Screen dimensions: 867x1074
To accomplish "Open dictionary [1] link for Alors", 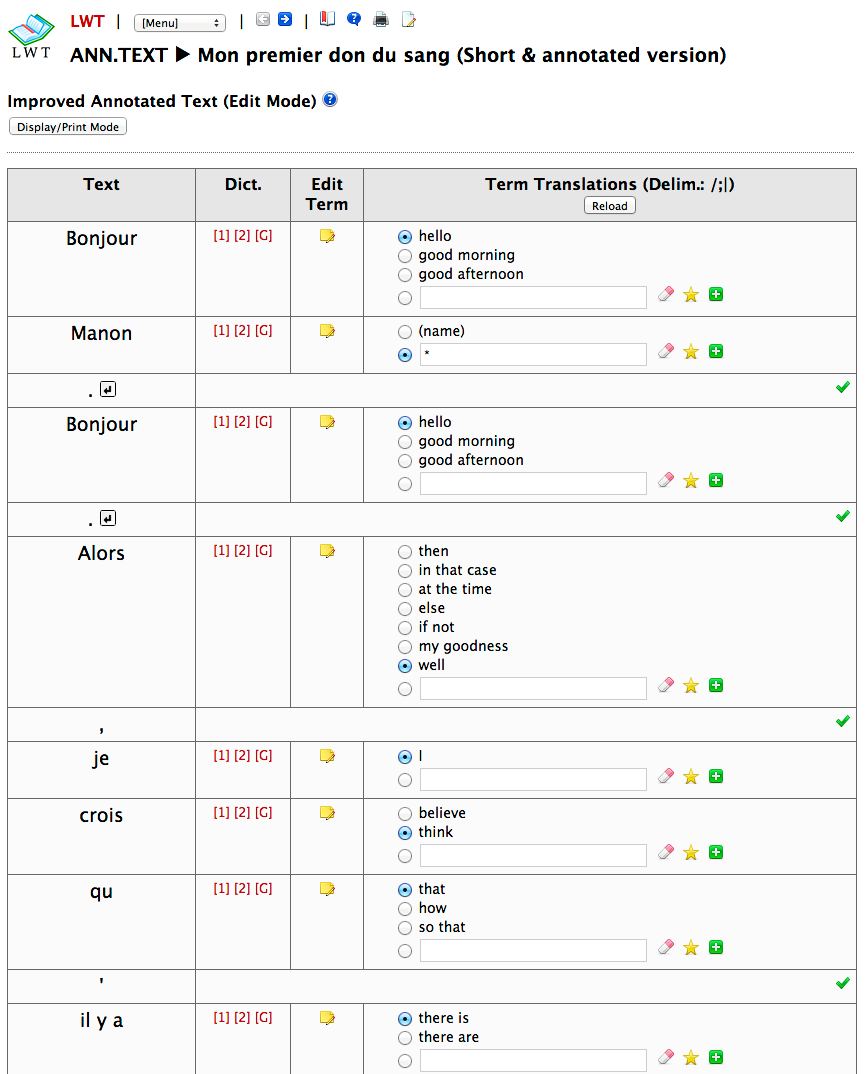I will click(221, 551).
